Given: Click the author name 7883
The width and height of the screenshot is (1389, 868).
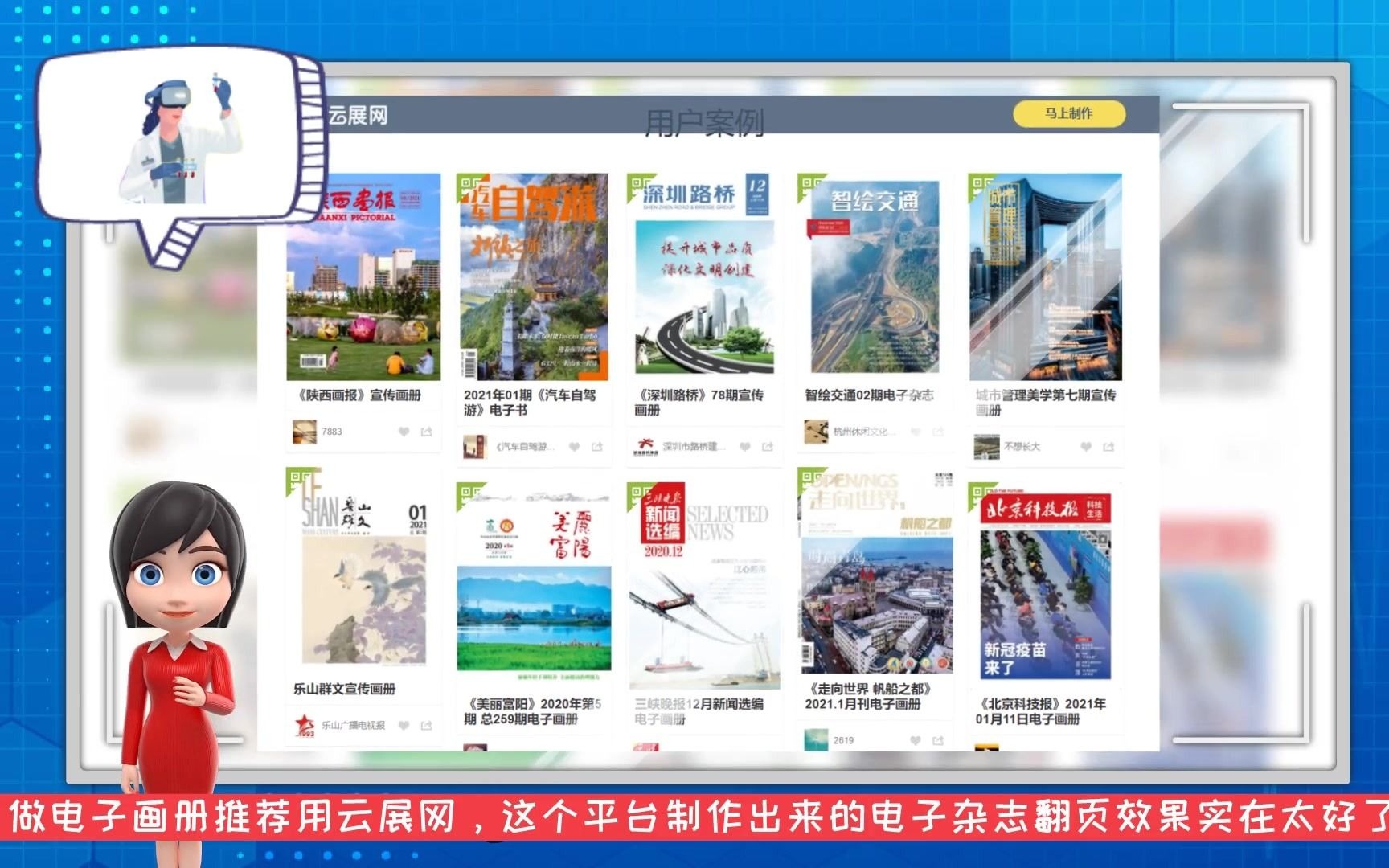Looking at the screenshot, I should [x=332, y=432].
